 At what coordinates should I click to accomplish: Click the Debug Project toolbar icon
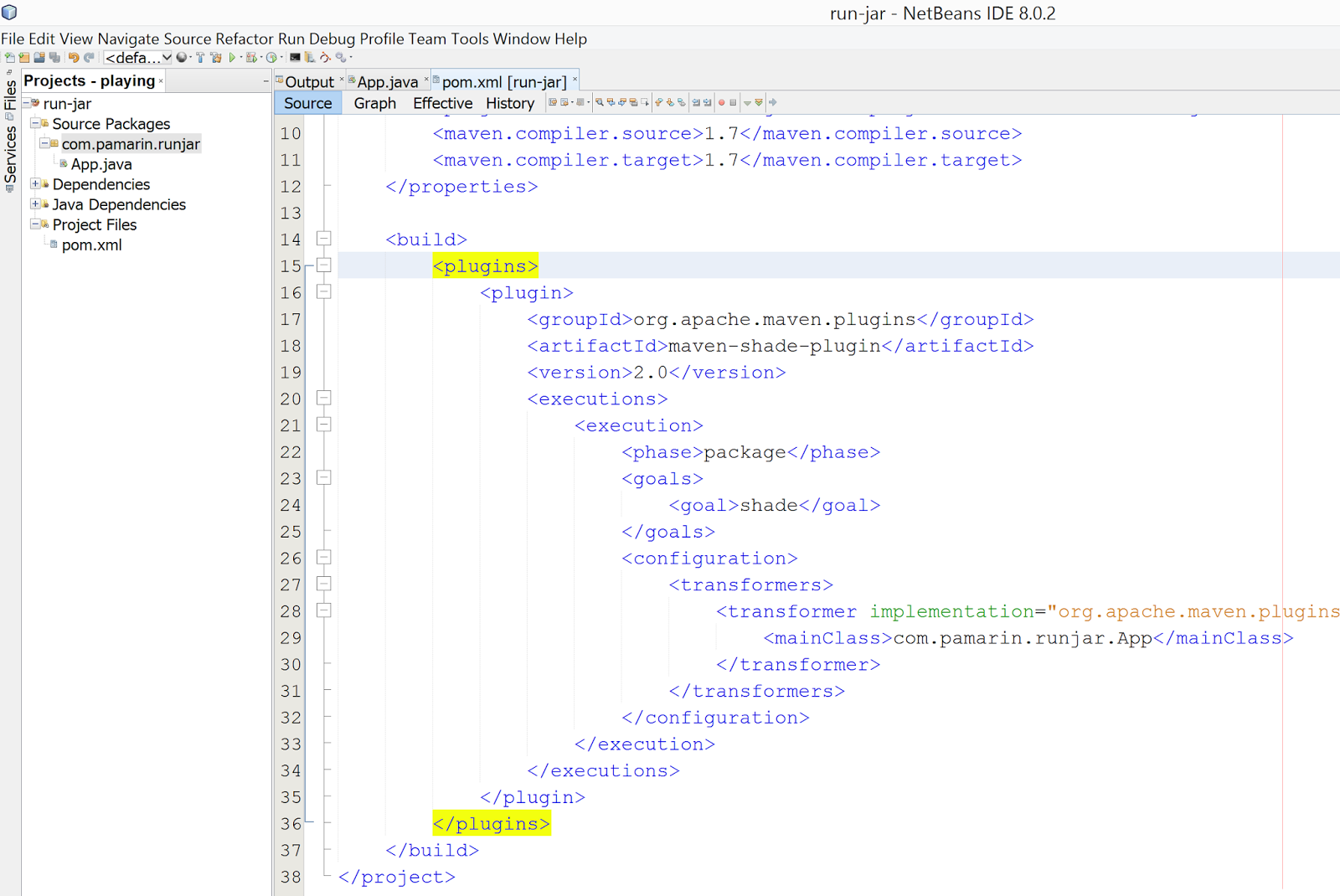(x=250, y=58)
